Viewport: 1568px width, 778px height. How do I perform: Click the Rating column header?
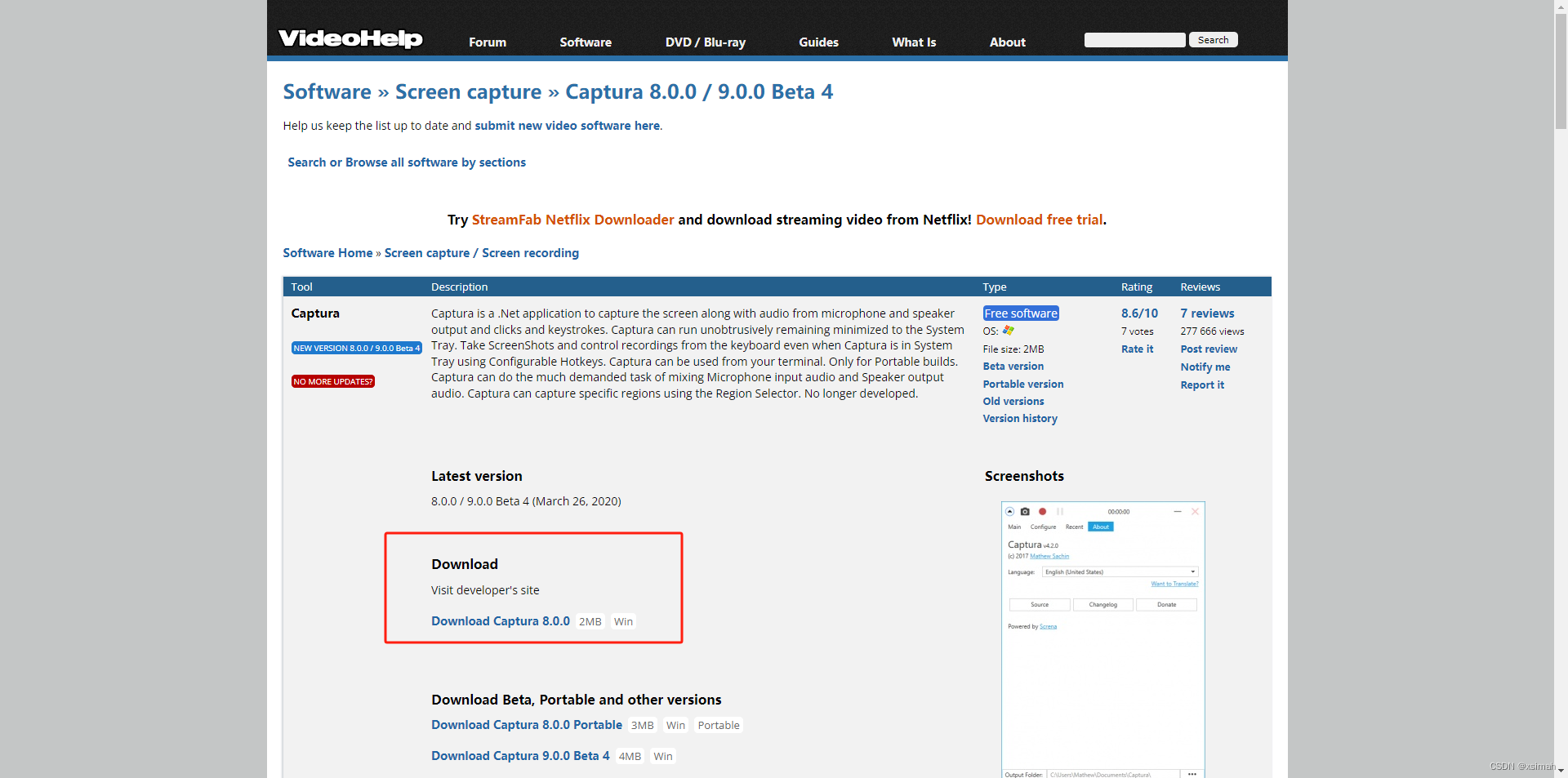point(1137,287)
